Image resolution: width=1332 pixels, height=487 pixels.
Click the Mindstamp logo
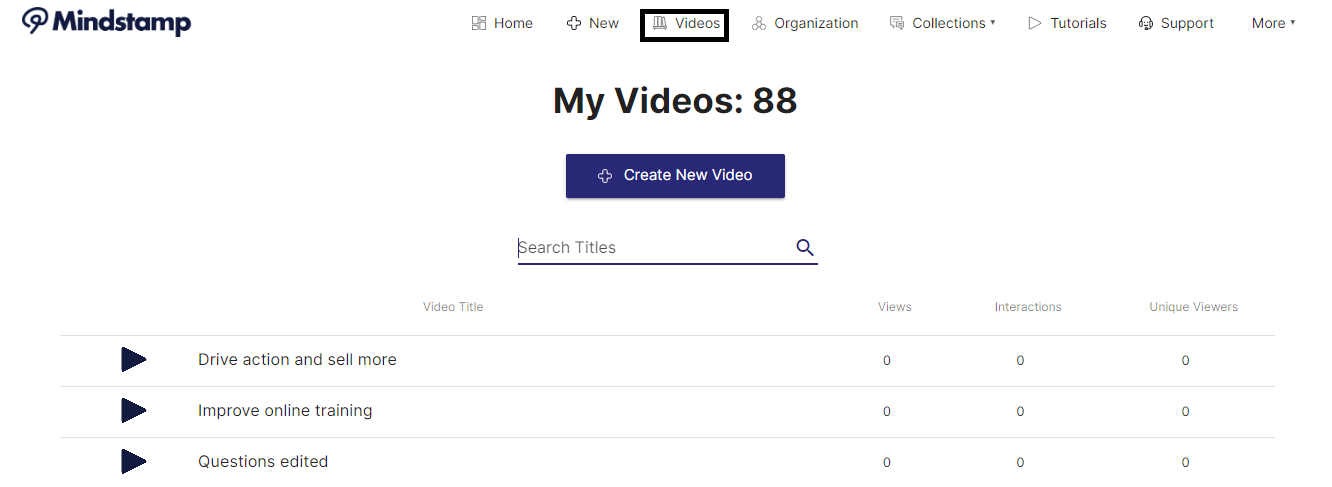coord(106,22)
